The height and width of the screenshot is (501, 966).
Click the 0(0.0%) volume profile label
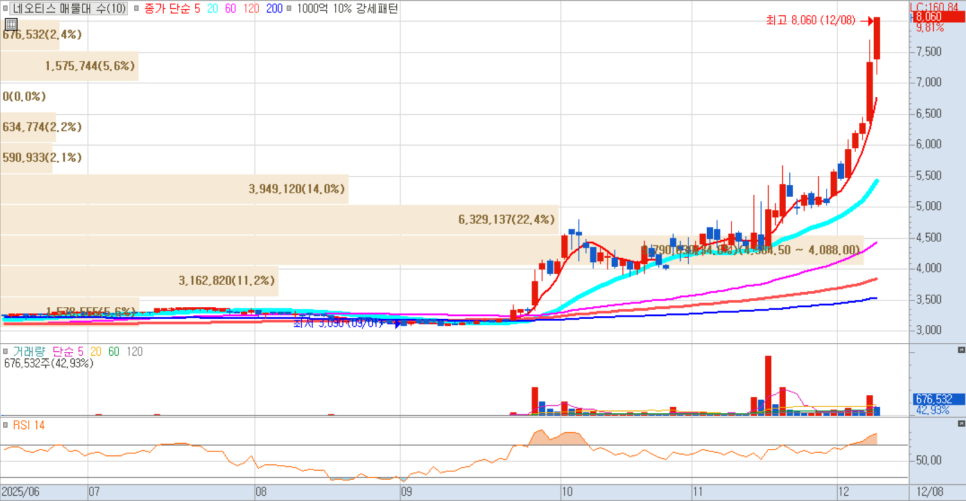click(x=24, y=96)
